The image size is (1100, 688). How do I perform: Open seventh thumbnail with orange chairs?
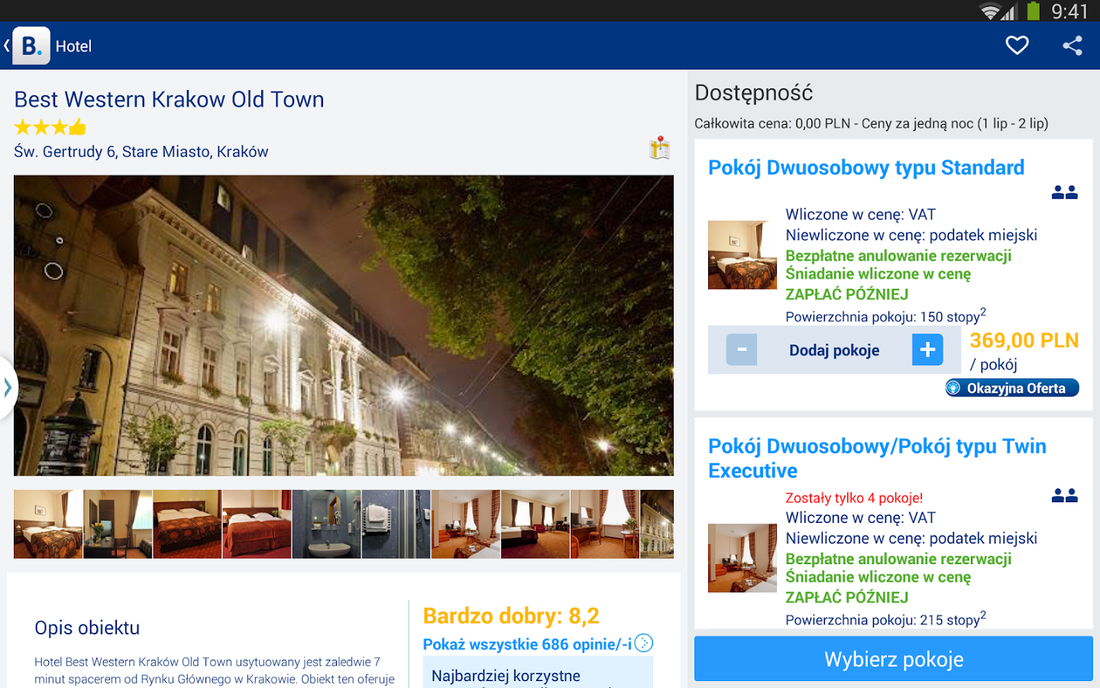(x=466, y=524)
